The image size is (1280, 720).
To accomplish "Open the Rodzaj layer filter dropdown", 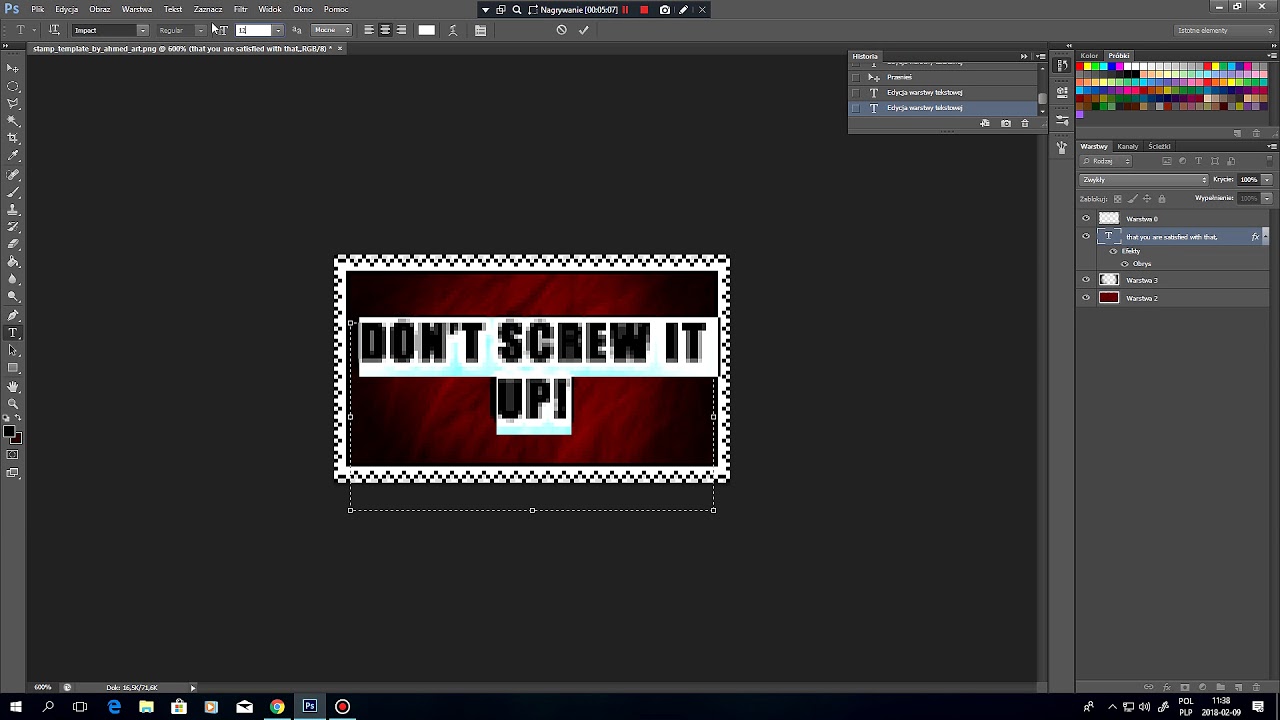I will click(1107, 161).
